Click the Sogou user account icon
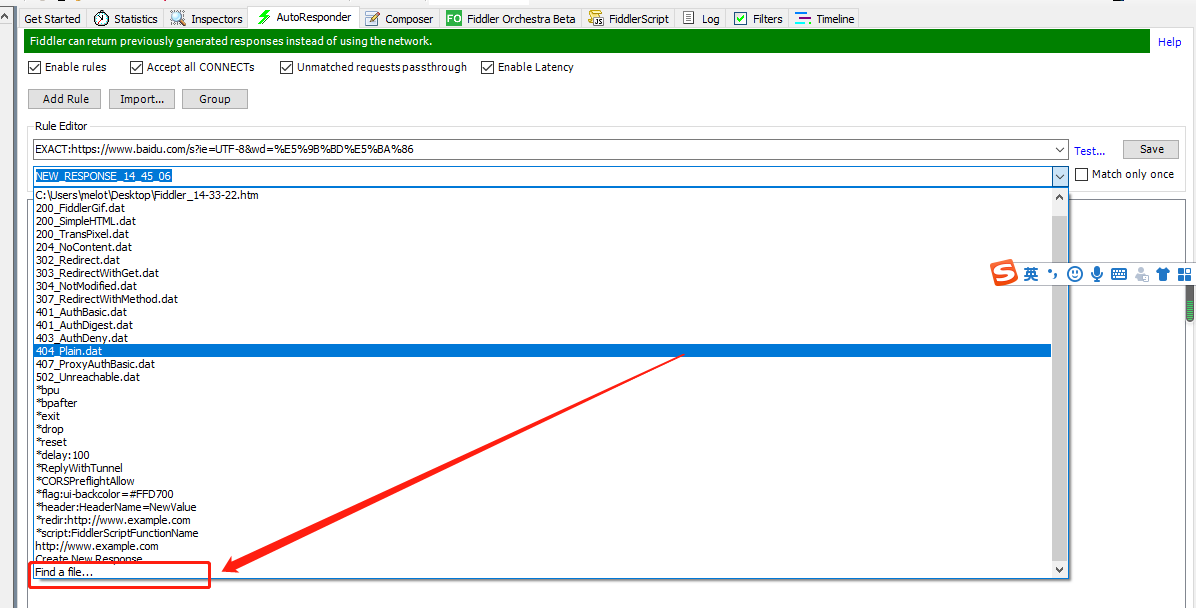This screenshot has height=608, width=1196. pos(1142,275)
